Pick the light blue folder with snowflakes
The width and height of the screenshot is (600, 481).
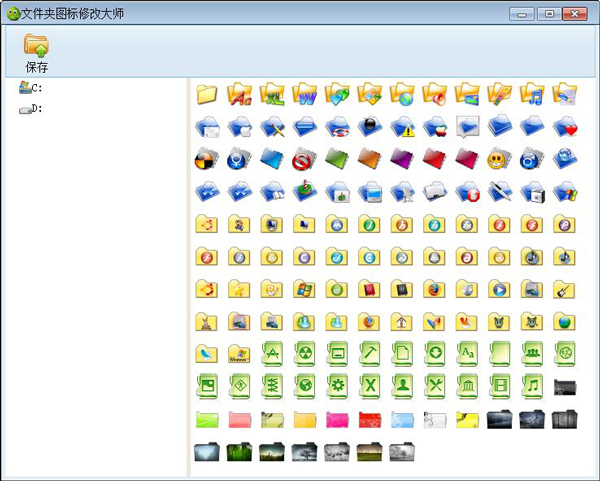point(402,420)
